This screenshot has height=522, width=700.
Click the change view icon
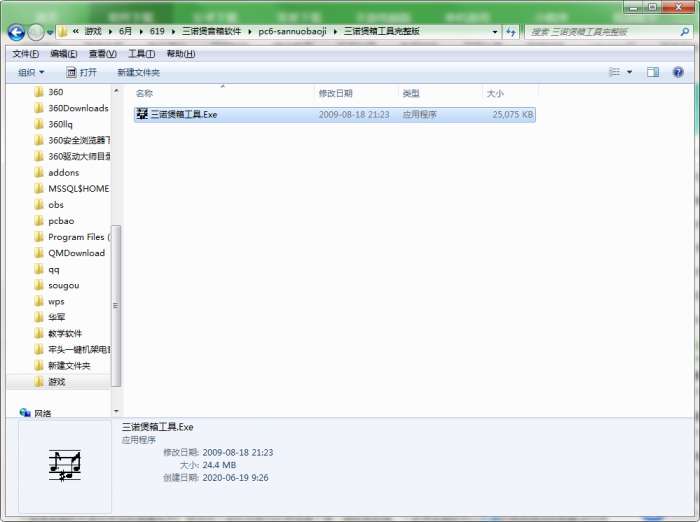pyautogui.click(x=614, y=72)
